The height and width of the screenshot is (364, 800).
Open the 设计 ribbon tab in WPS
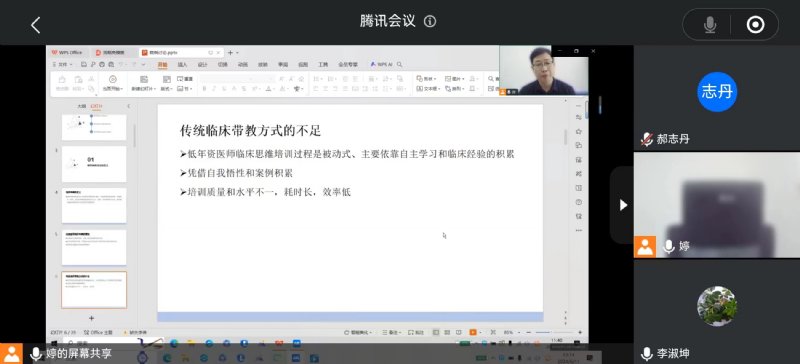tap(203, 65)
